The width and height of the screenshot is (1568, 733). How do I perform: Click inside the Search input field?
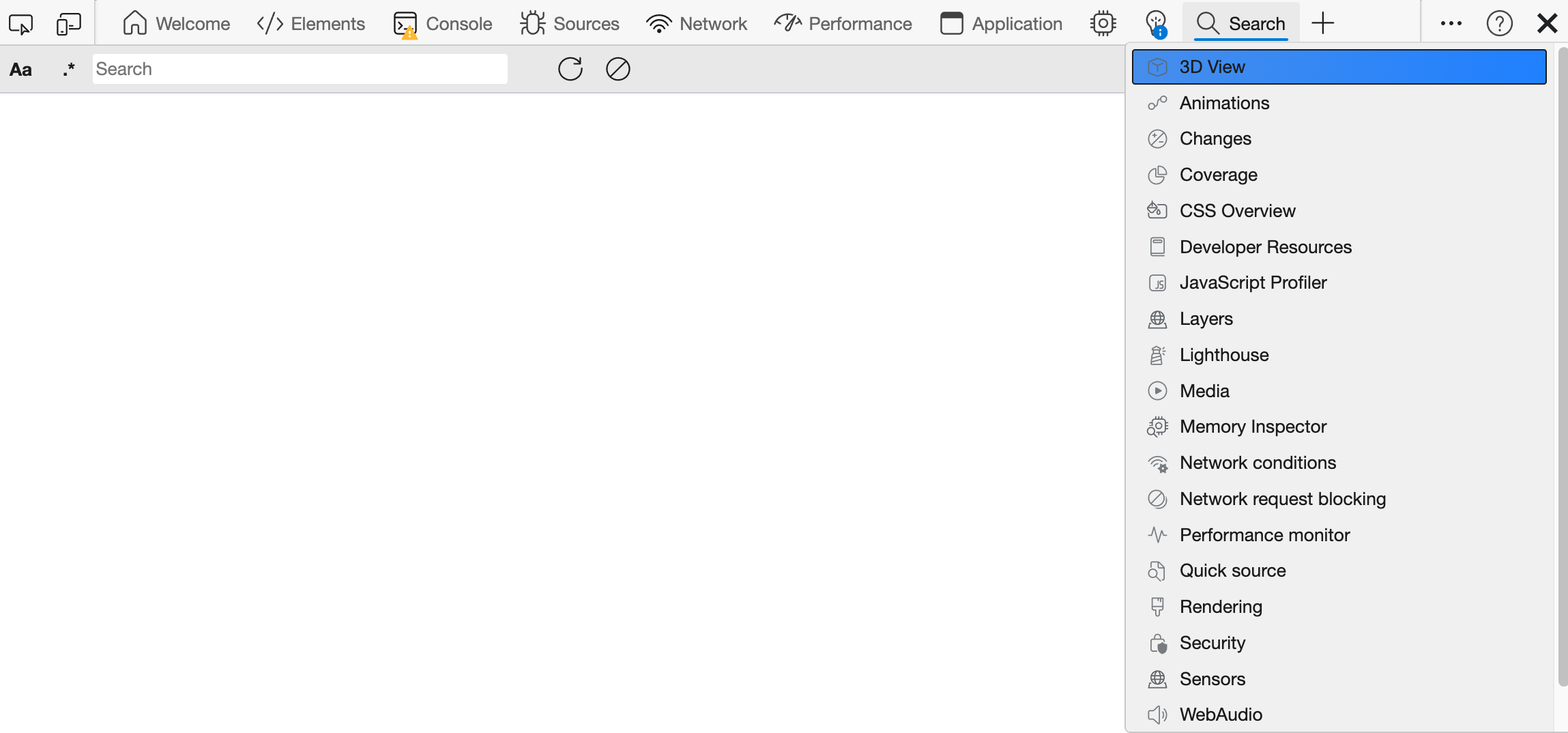(x=300, y=68)
